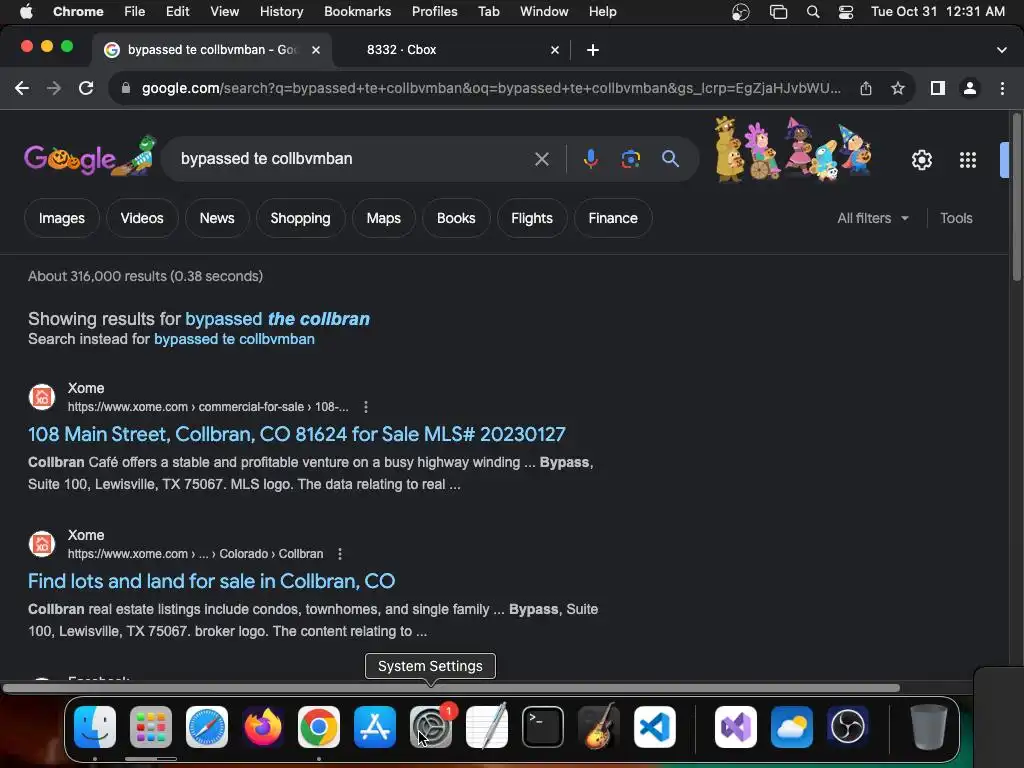Click the Google Halloween logo
This screenshot has height=768, width=1024.
point(89,157)
